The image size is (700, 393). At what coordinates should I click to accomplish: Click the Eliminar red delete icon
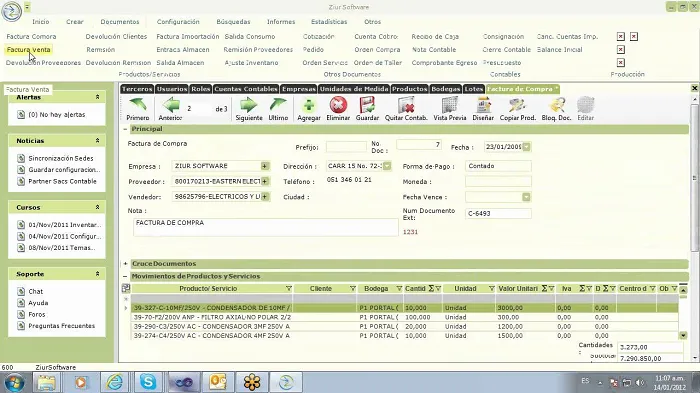338,105
